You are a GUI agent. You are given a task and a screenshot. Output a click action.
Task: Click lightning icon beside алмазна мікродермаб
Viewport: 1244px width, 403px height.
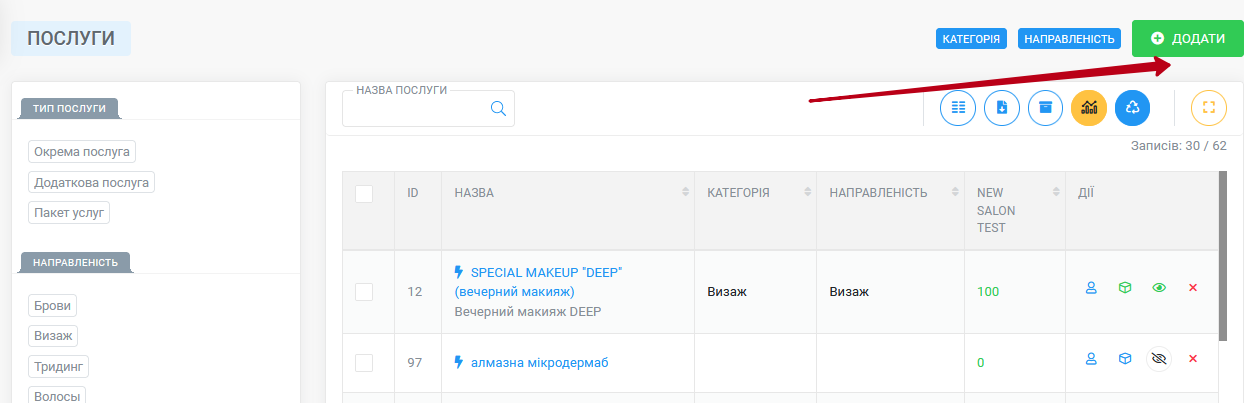click(x=459, y=362)
